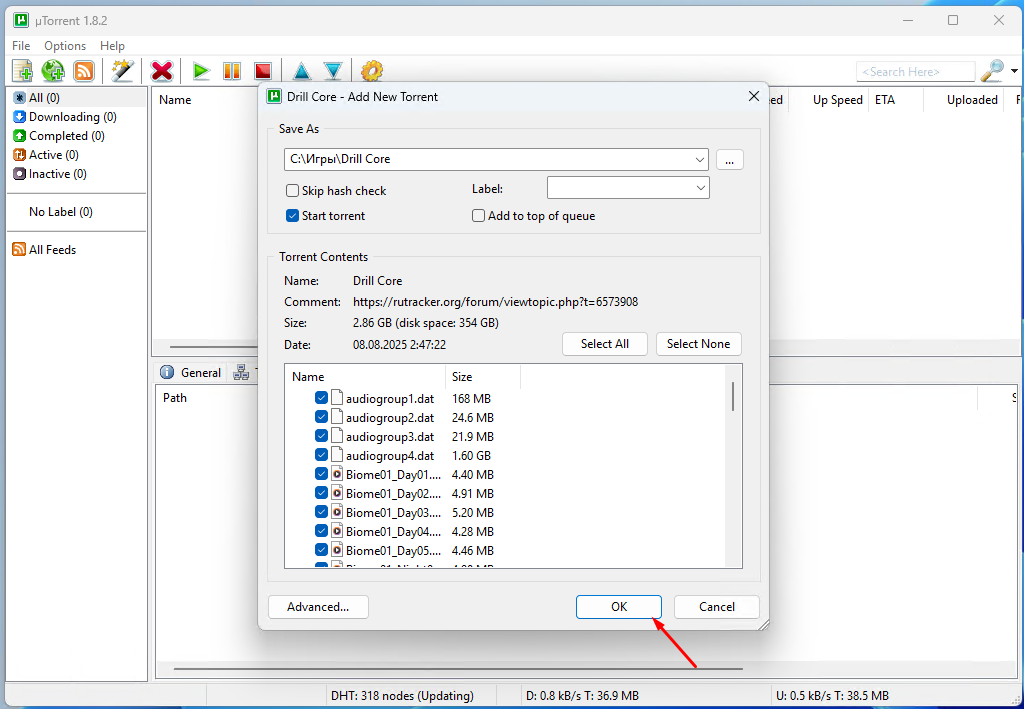Uncheck the audiogroup4.dat file checkbox
The height and width of the screenshot is (709, 1024).
click(321, 454)
